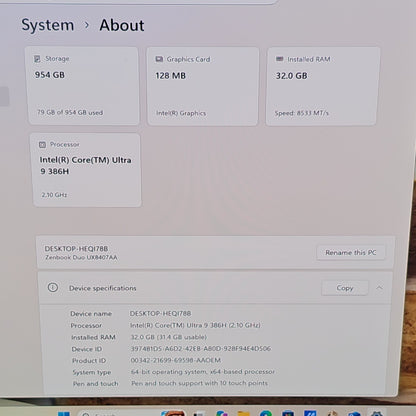Click the PC name DESKTOP-HEQI78B above the model
Image resolution: width=416 pixels, height=416 pixels.
(76, 249)
